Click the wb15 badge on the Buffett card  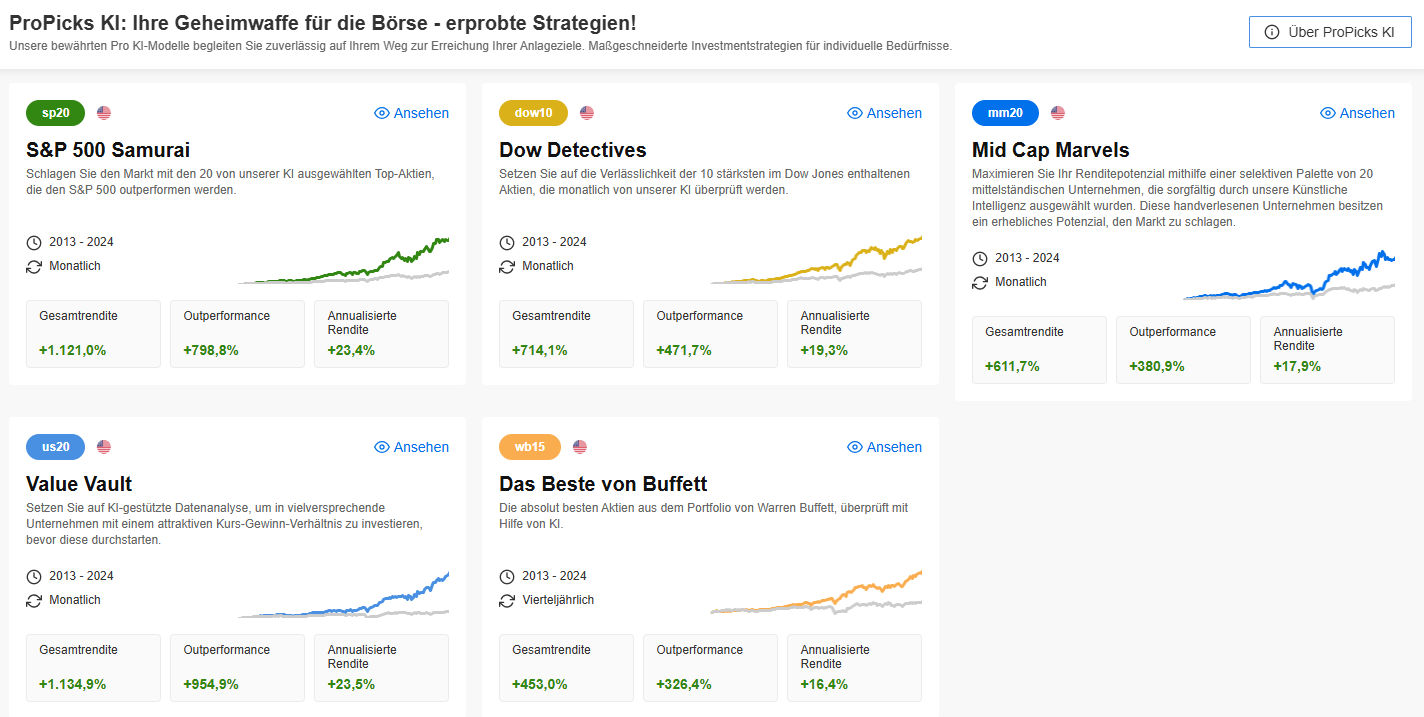528,447
